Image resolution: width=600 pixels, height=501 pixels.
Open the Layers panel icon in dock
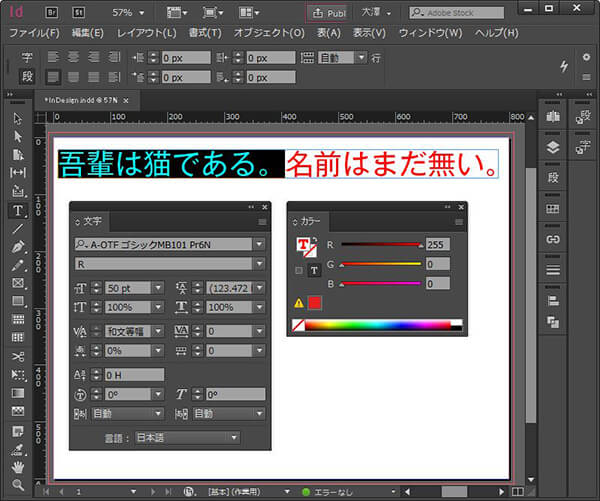coord(553,147)
